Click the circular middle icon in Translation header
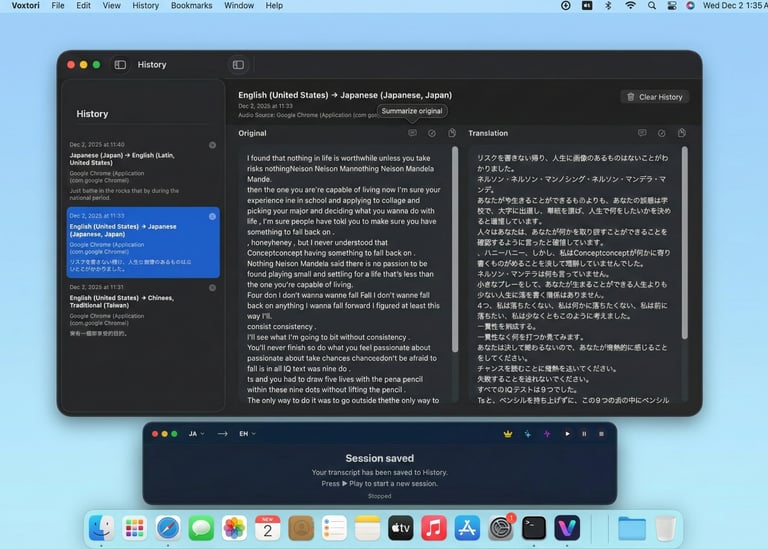The width and height of the screenshot is (768, 549). point(661,133)
